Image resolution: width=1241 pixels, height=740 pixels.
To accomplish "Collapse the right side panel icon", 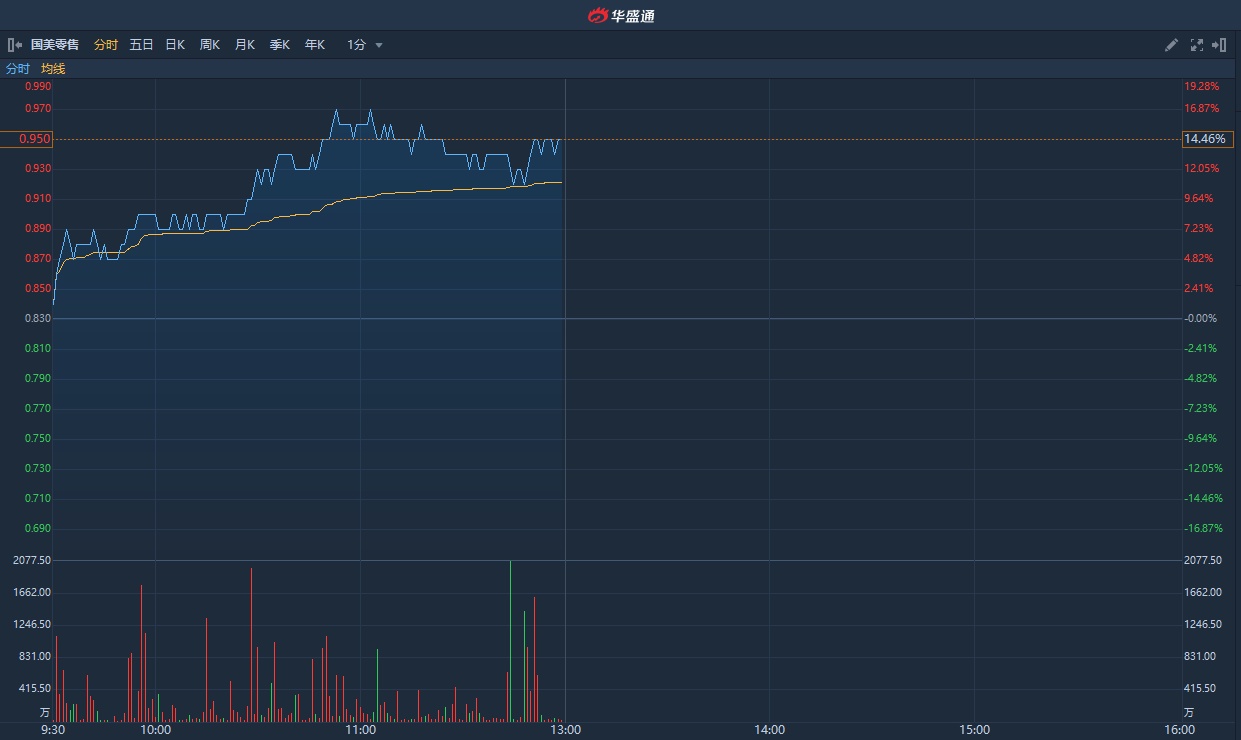I will point(1219,45).
